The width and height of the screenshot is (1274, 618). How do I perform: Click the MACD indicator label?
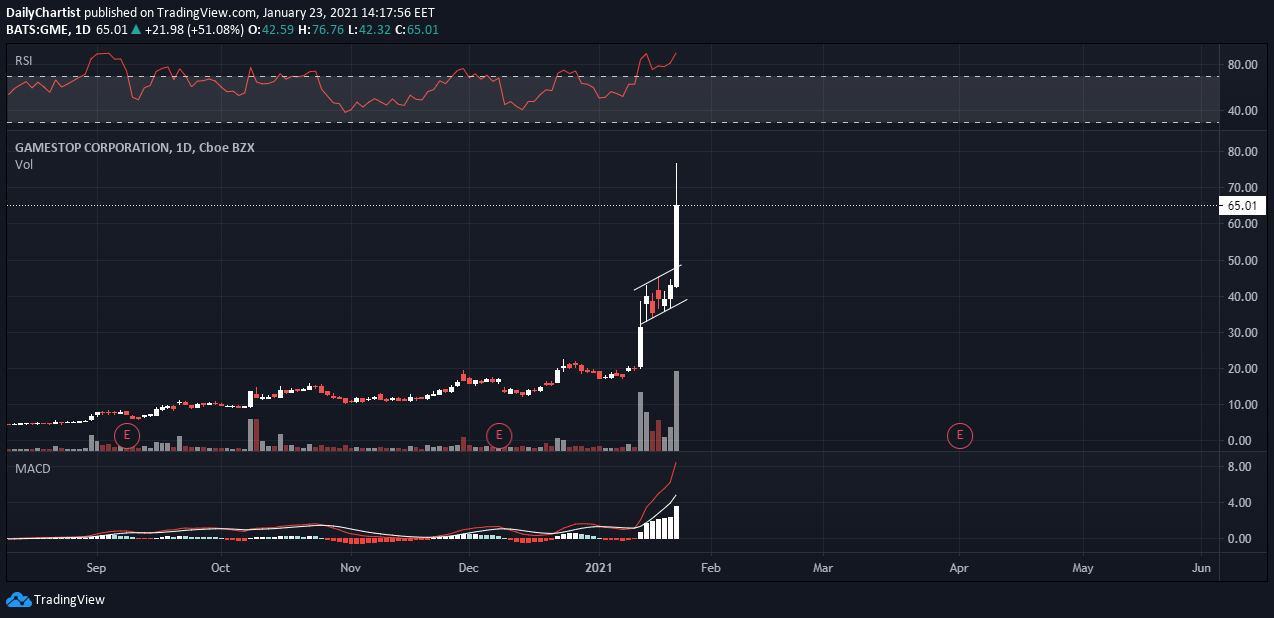32,468
